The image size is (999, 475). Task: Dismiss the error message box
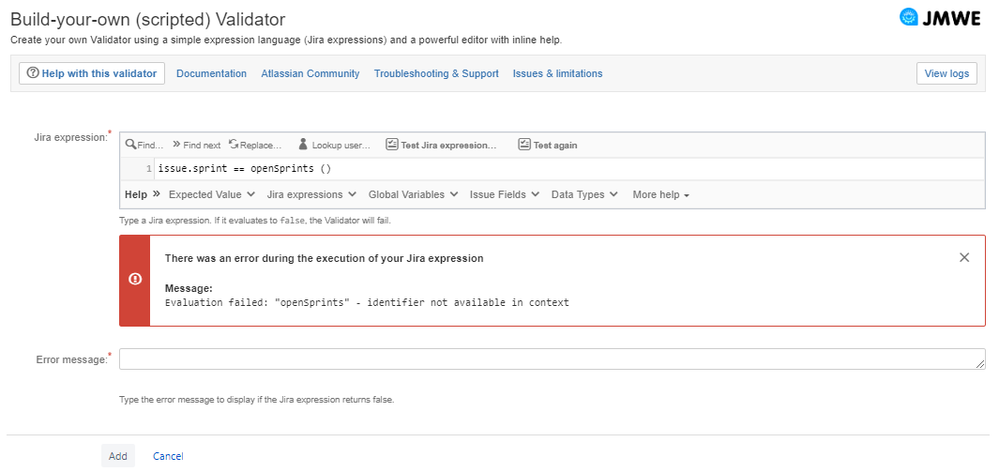(x=965, y=257)
